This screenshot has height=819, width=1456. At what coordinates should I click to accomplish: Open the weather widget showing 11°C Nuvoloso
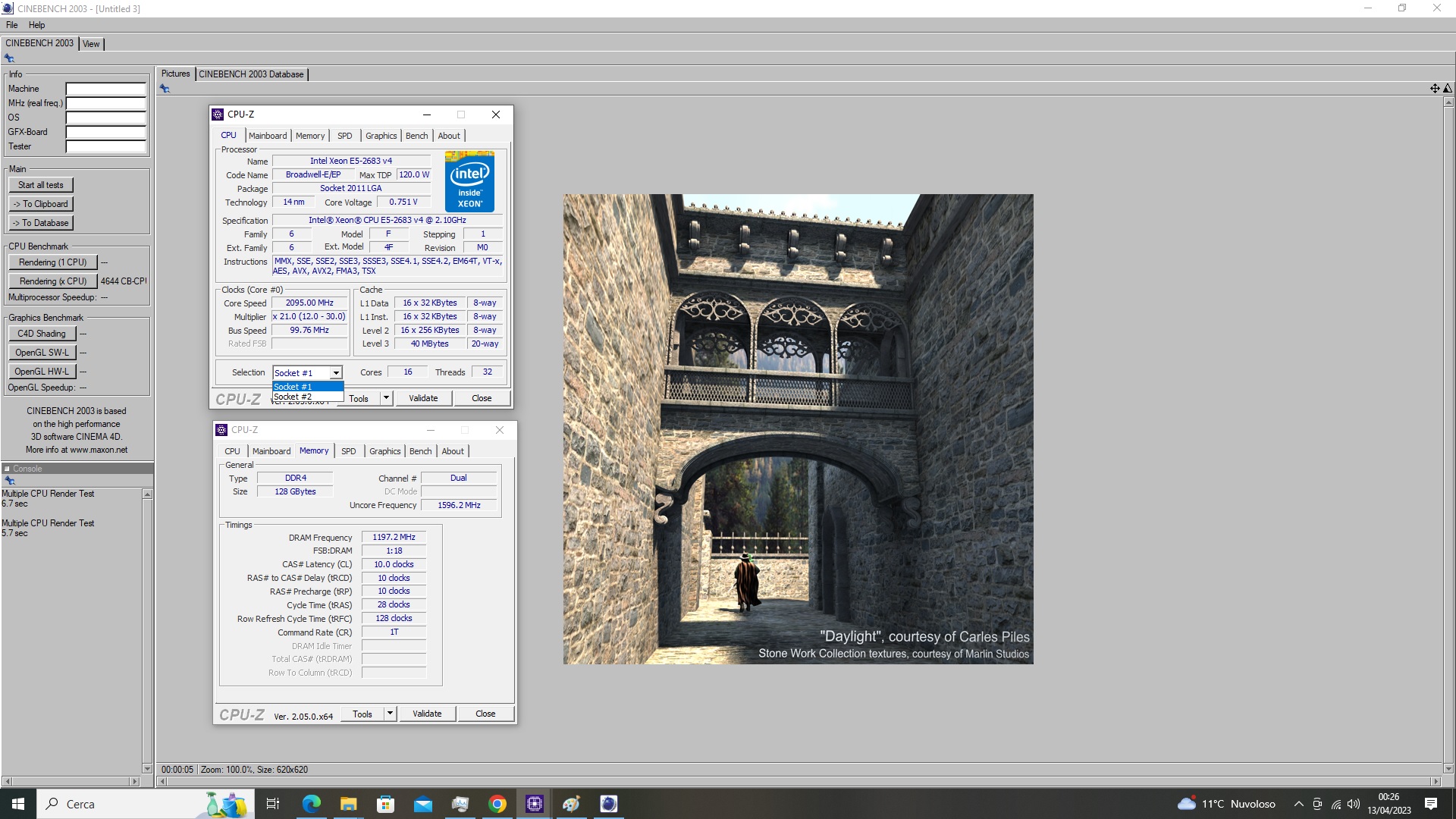[1226, 804]
